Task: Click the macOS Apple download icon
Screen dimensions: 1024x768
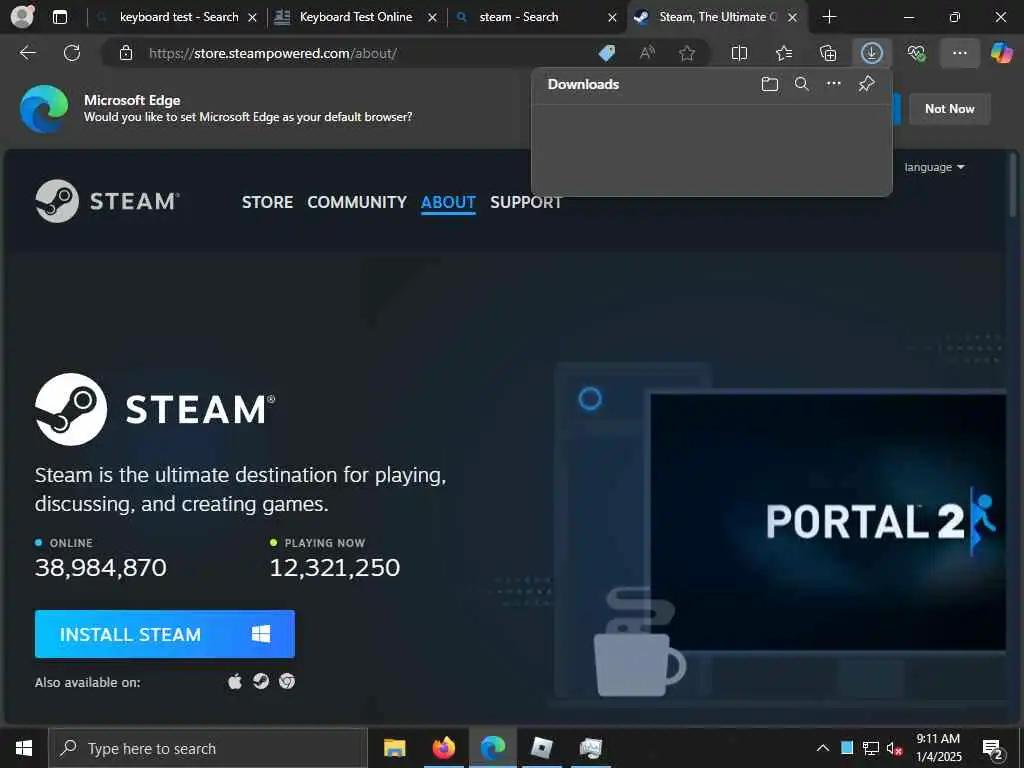Action: tap(235, 682)
